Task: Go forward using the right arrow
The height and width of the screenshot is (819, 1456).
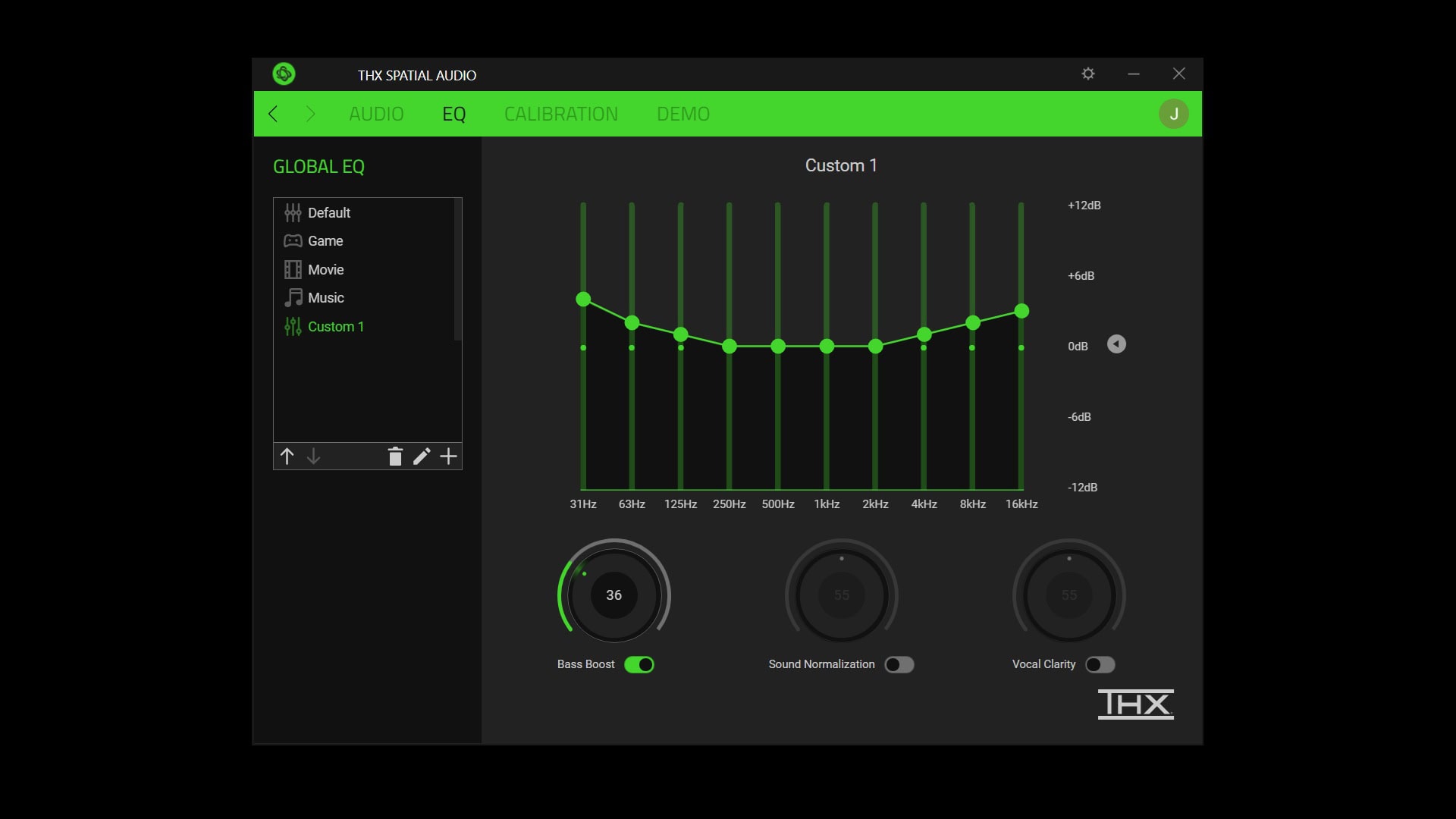Action: pos(310,114)
